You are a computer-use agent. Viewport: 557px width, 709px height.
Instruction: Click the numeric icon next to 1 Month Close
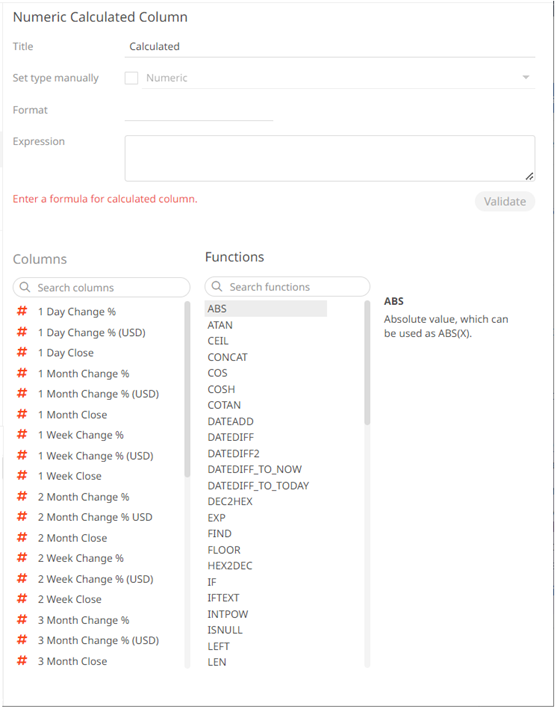22,414
